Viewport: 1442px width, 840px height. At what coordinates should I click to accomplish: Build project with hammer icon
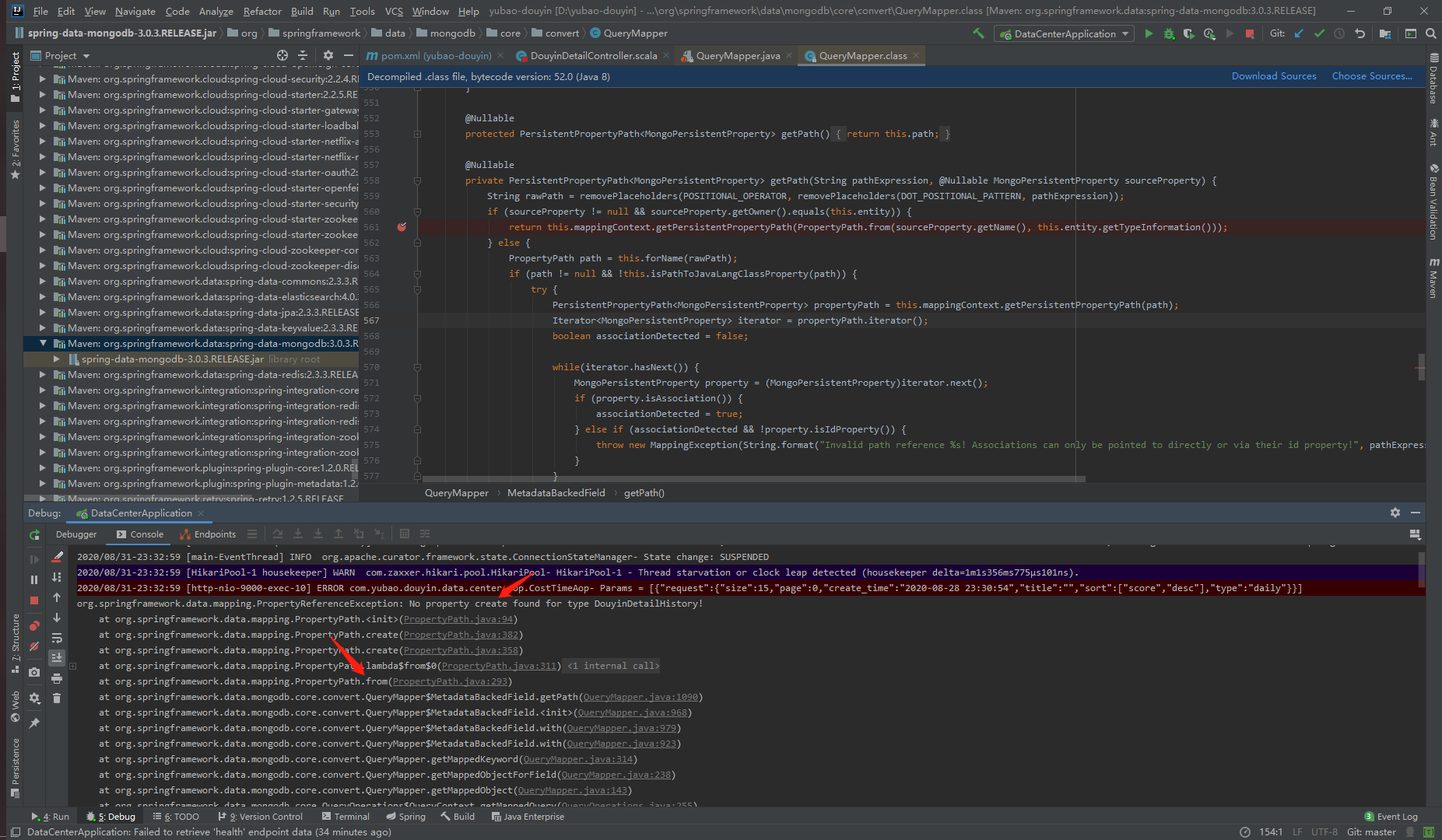pyautogui.click(x=978, y=33)
